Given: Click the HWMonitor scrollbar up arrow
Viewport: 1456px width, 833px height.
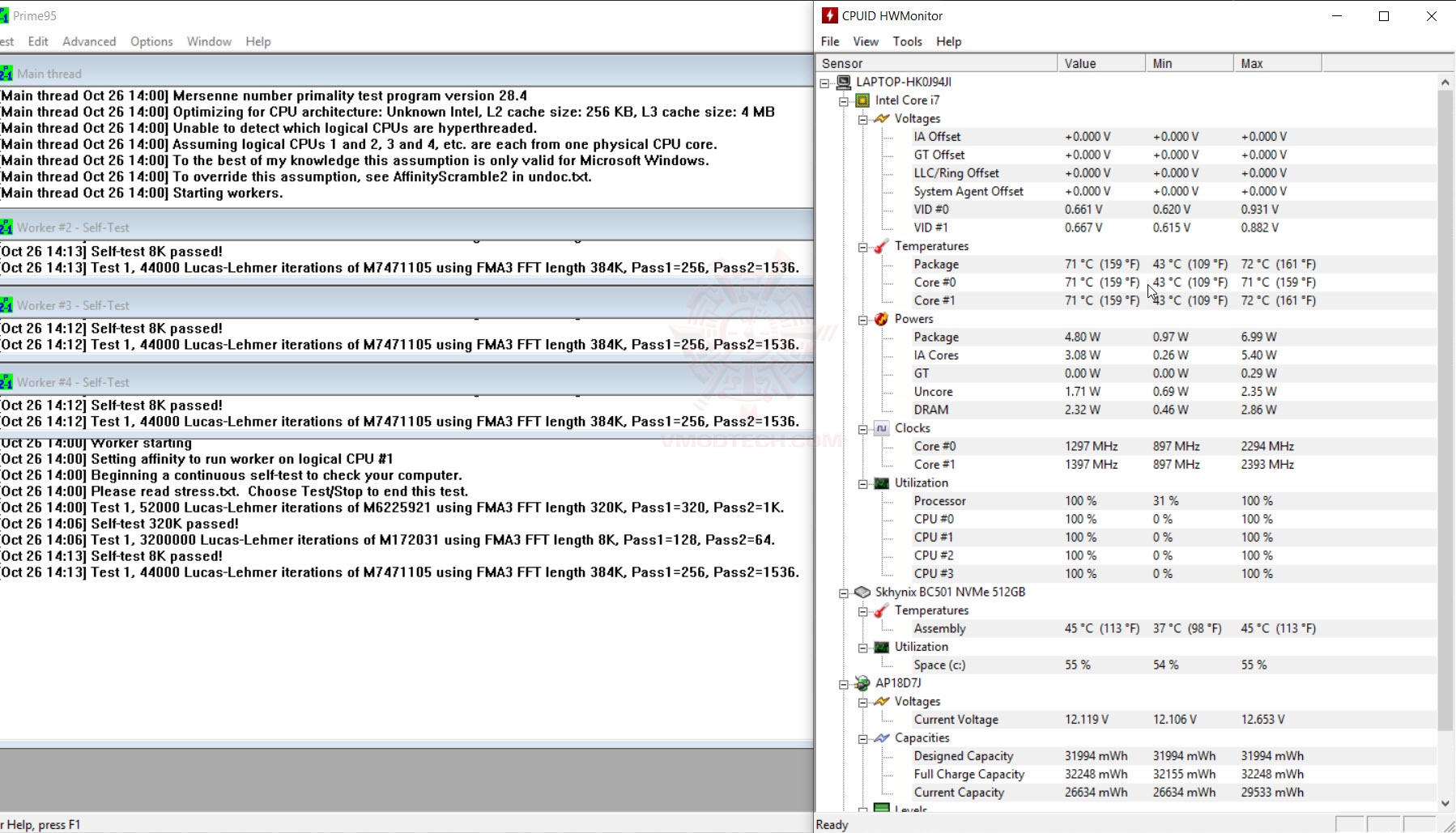Looking at the screenshot, I should [1445, 82].
